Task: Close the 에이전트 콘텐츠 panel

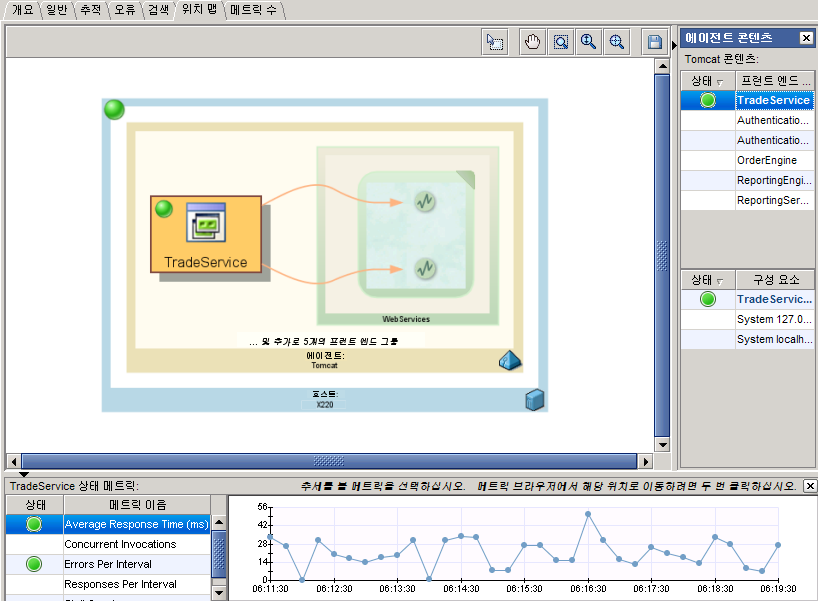Action: click(x=806, y=38)
